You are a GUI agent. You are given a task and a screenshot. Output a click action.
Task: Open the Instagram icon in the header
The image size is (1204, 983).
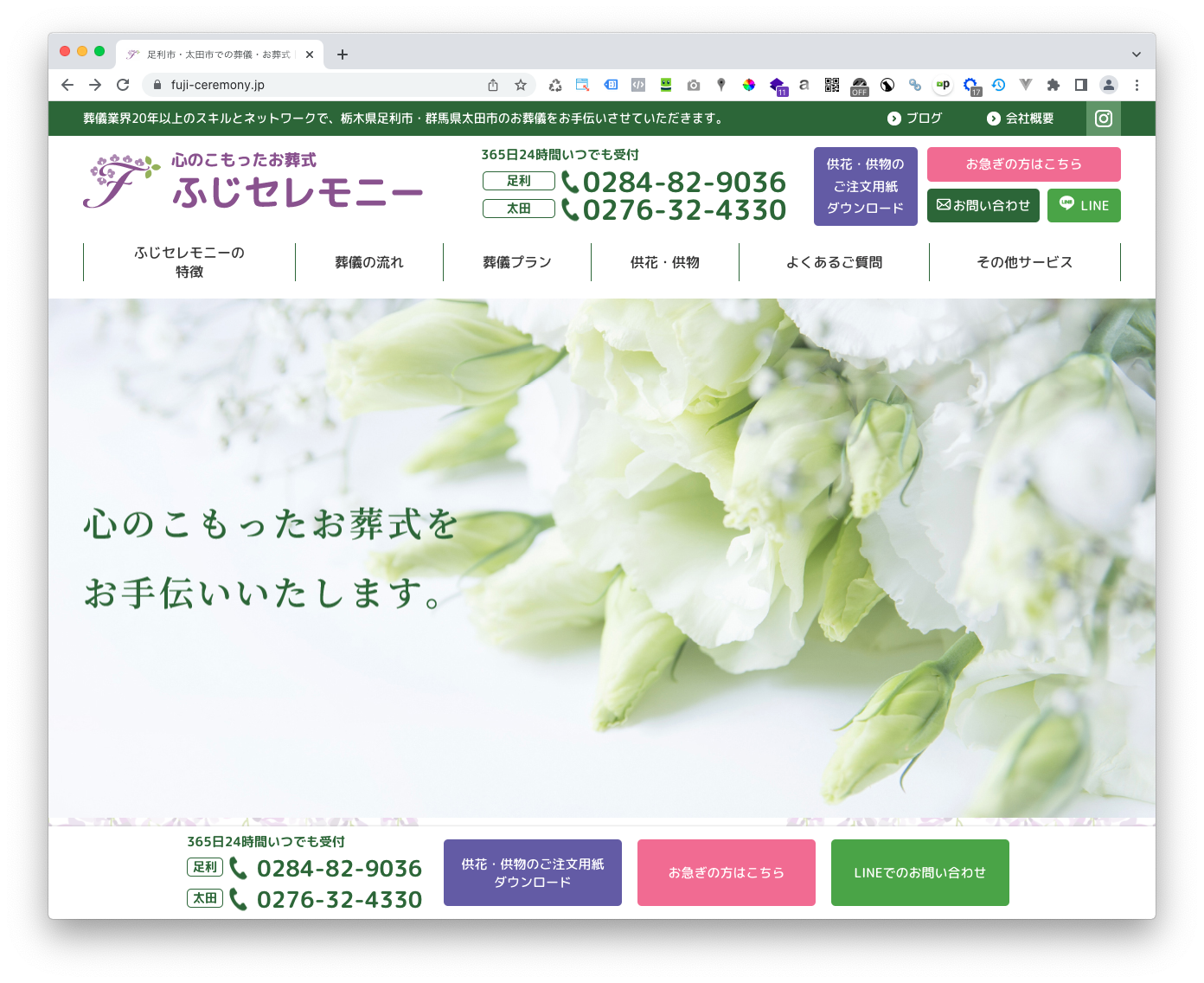pos(1103,119)
